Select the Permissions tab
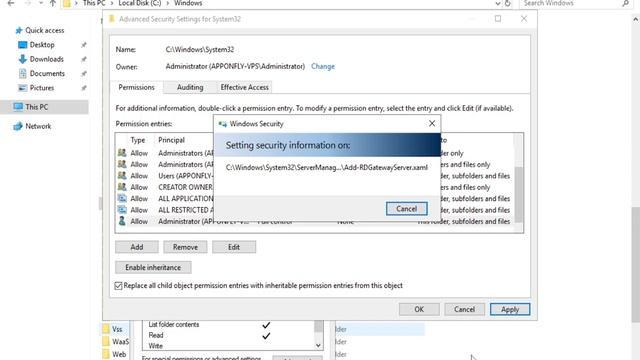Viewport: 640px width, 360px height. click(x=136, y=87)
